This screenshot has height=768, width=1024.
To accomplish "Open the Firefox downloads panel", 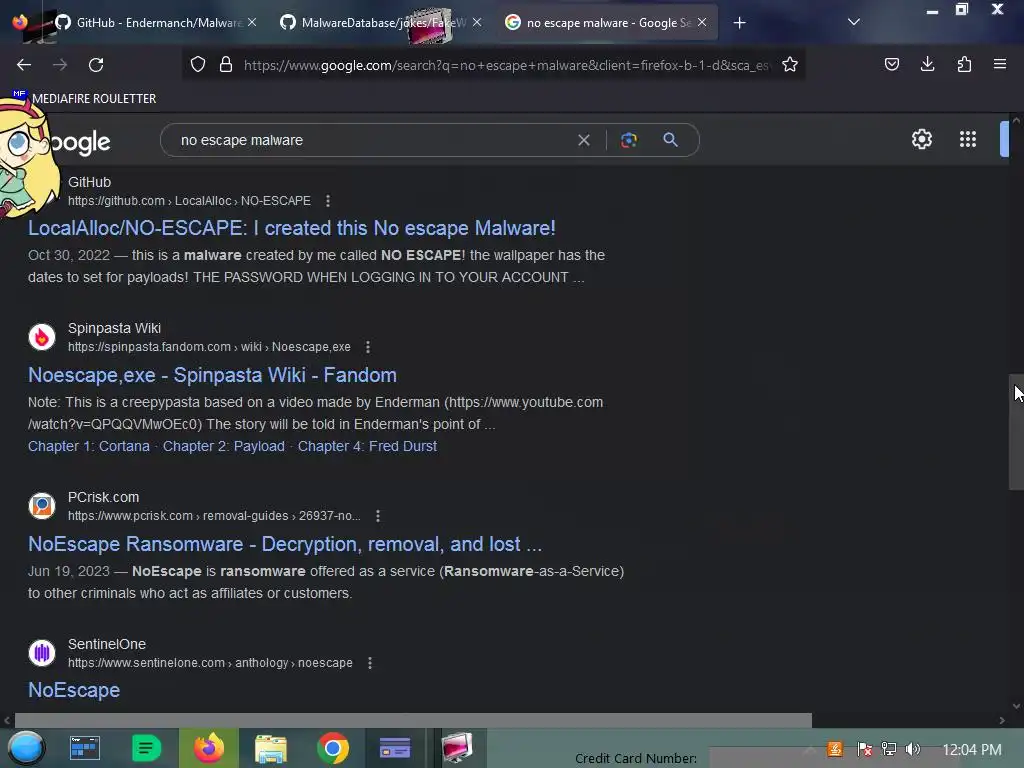I will pyautogui.click(x=927, y=64).
